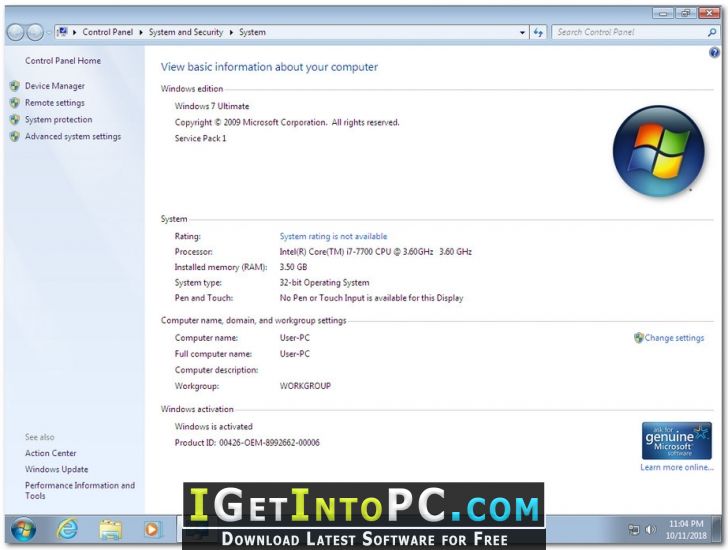Viewport: 728px width, 550px height.
Task: Click the Back navigation arrow button
Action: pyautogui.click(x=15, y=32)
